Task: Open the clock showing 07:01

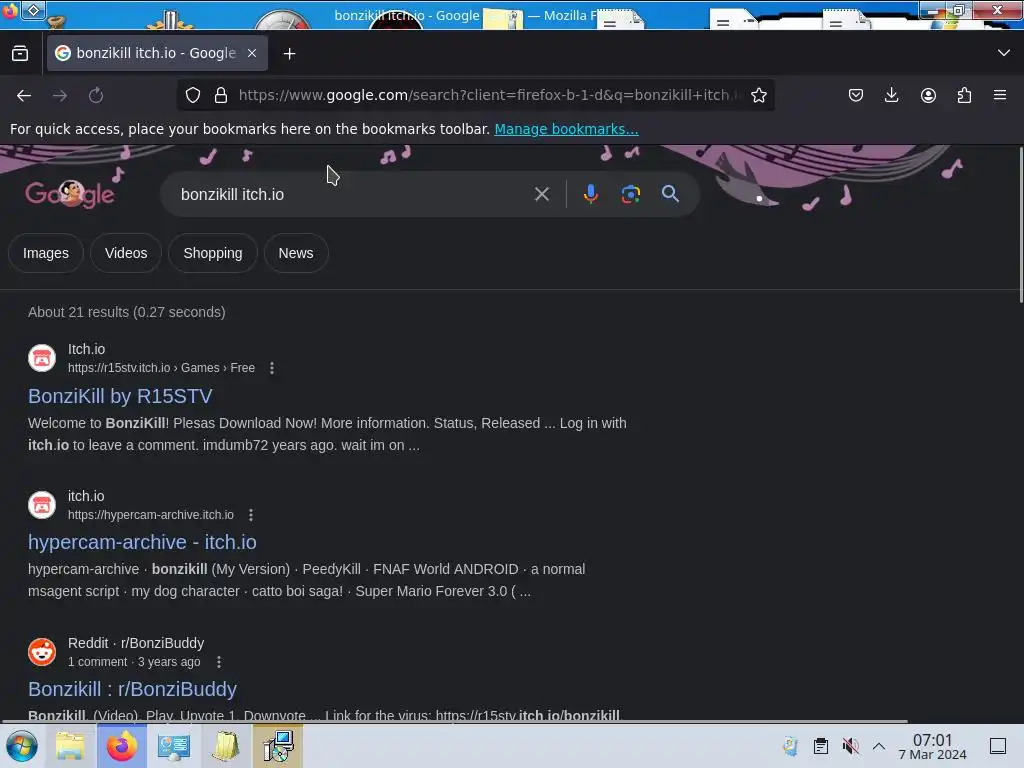Action: click(933, 746)
